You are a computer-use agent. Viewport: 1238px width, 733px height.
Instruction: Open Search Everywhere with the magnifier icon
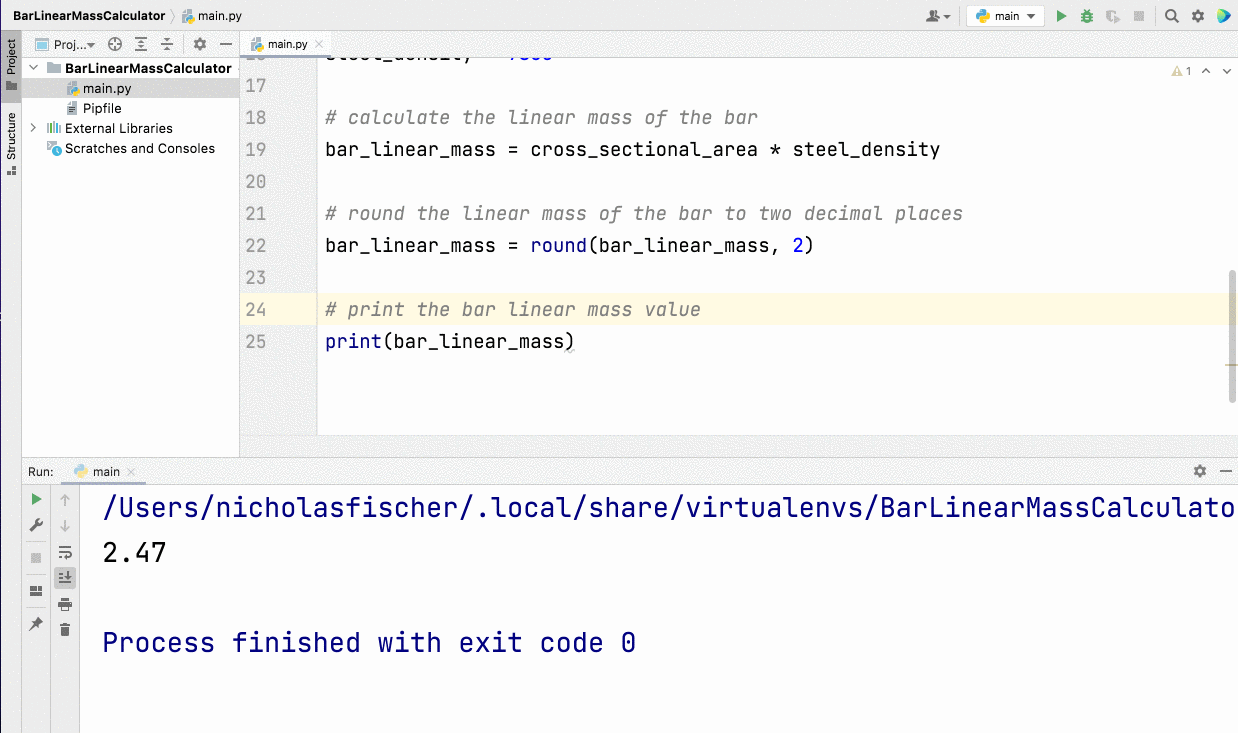[x=1171, y=16]
